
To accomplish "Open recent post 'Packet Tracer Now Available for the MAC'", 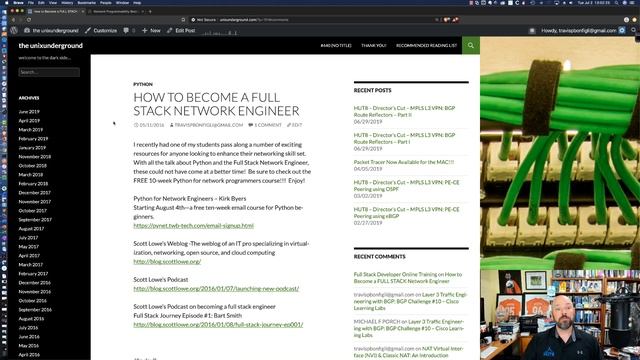I will pos(404,162).
